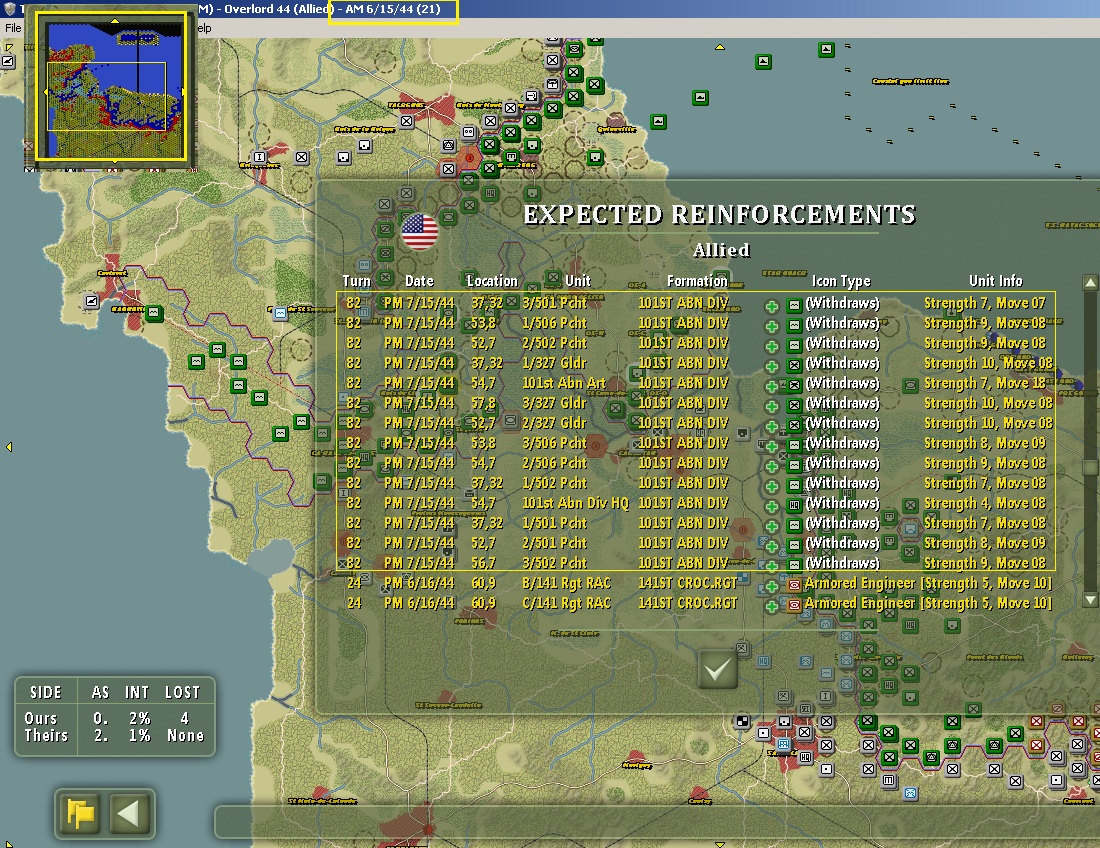
Task: Click the US flag icon in dialog
Action: (x=420, y=231)
